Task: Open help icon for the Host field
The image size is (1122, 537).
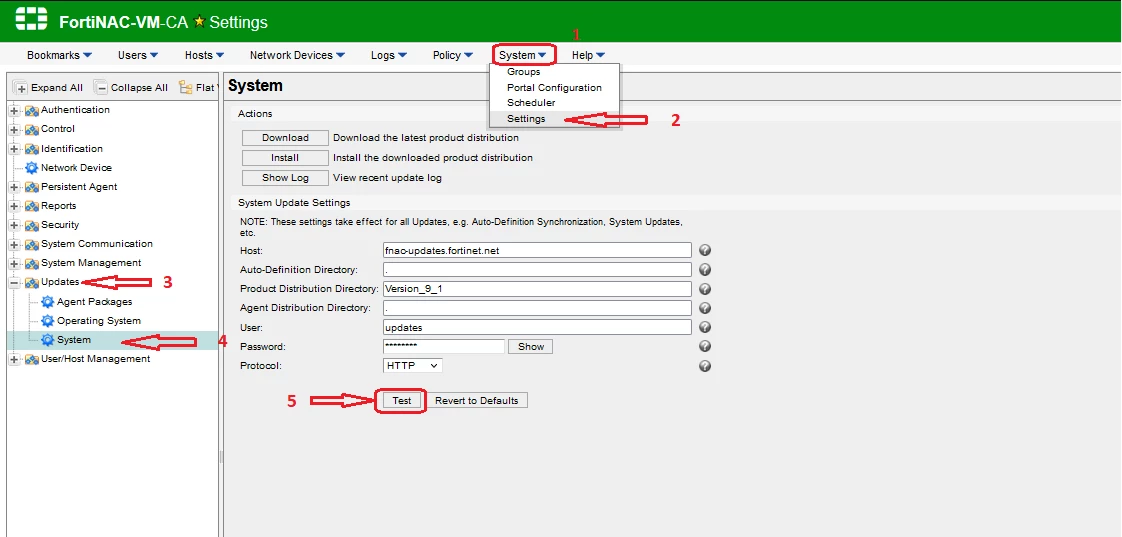Action: tap(705, 251)
